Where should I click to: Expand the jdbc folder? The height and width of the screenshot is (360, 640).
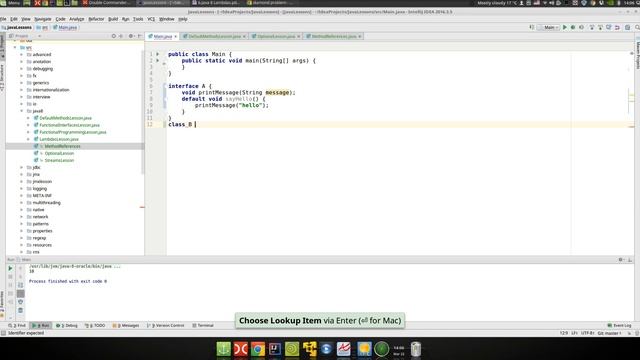(22, 167)
